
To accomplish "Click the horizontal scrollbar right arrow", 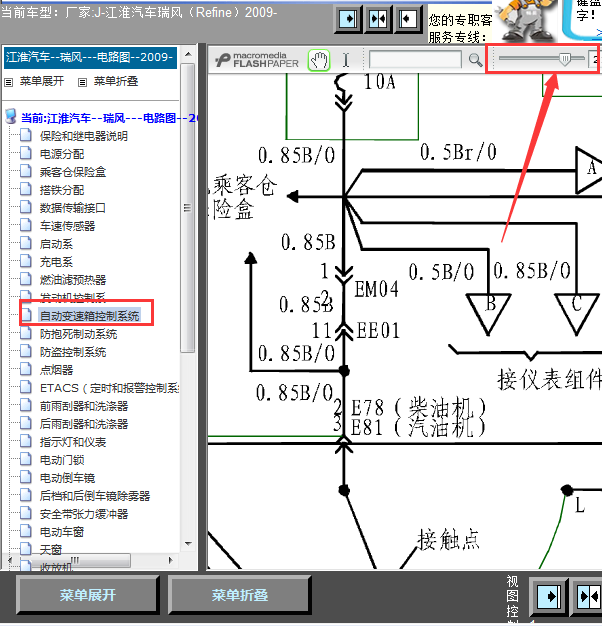I will tap(171, 560).
